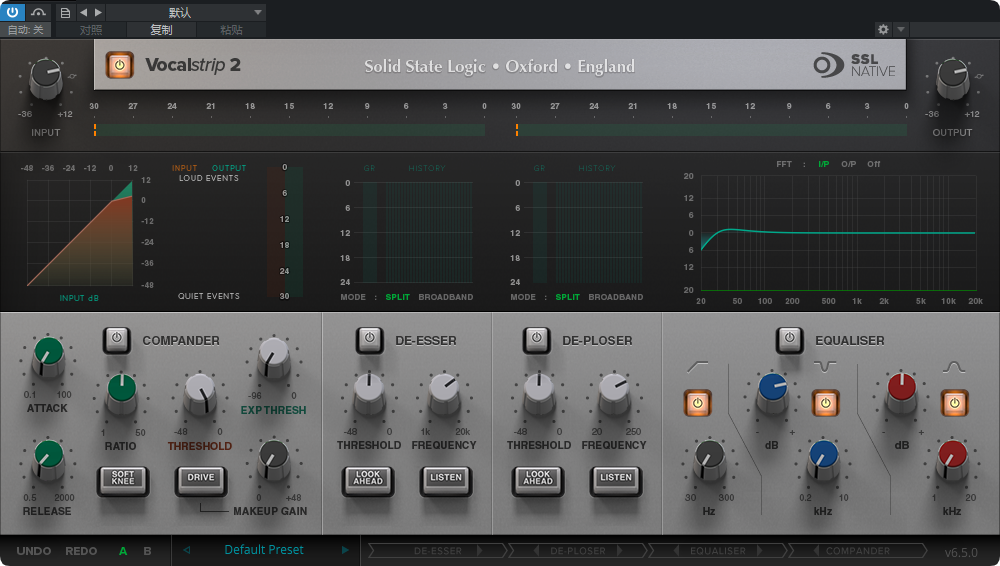Image resolution: width=1000 pixels, height=566 pixels.
Task: Click UNDO in the bottom bar
Action: [x=34, y=551]
